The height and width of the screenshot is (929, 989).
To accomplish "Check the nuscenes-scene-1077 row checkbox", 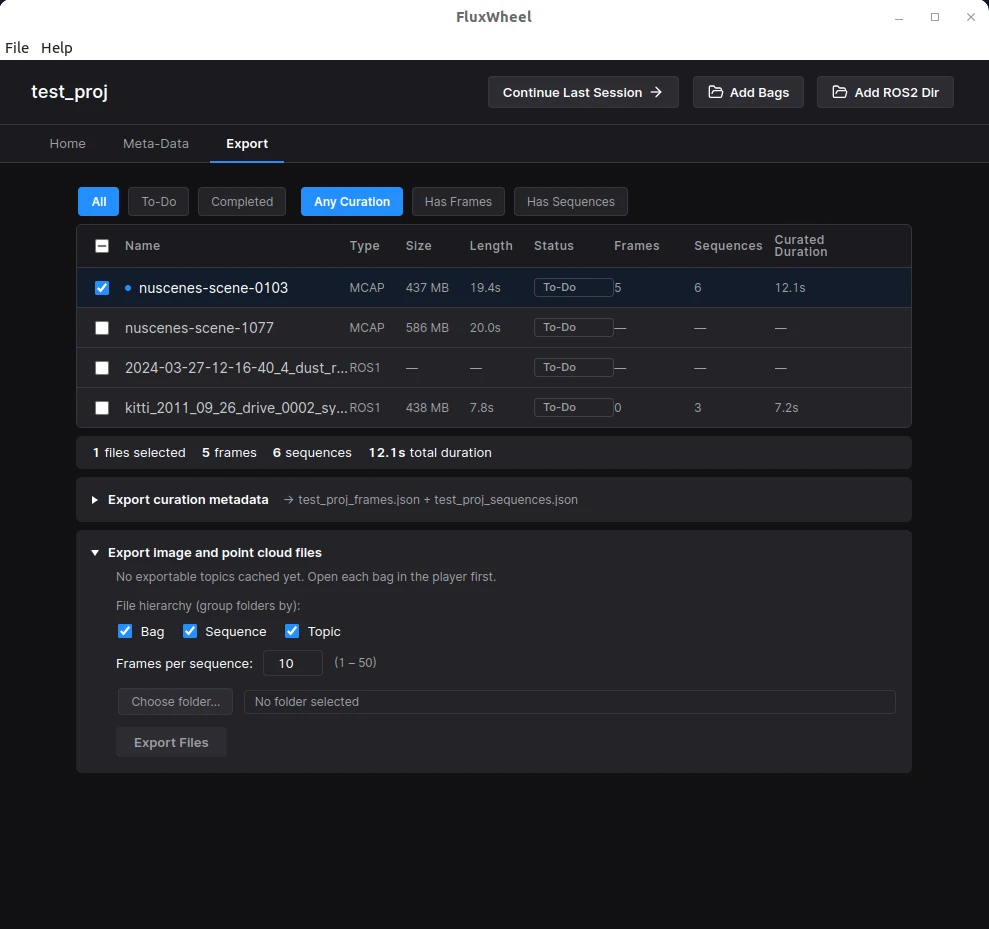I will 102,328.
